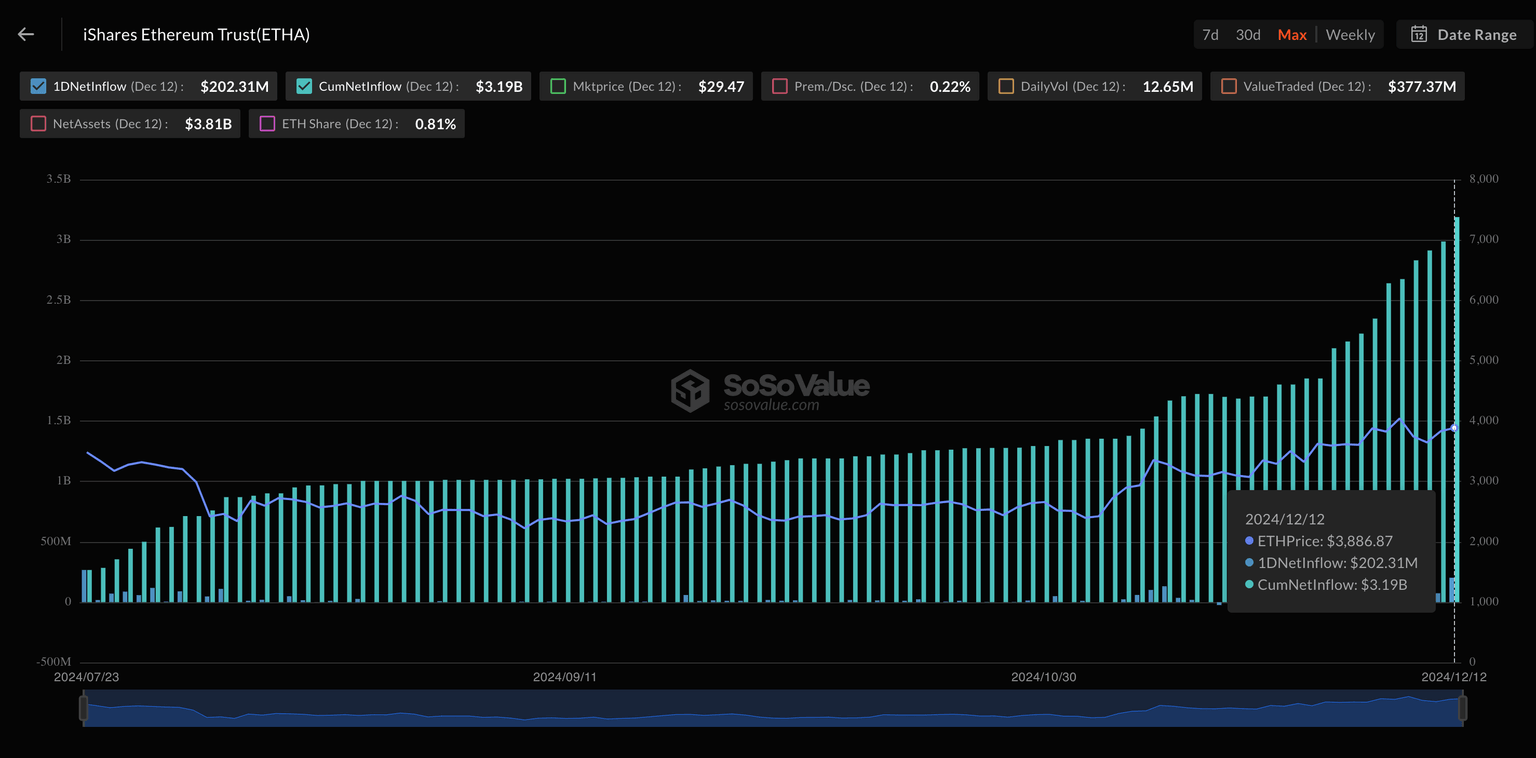Click the Date Range button label

coord(1476,34)
